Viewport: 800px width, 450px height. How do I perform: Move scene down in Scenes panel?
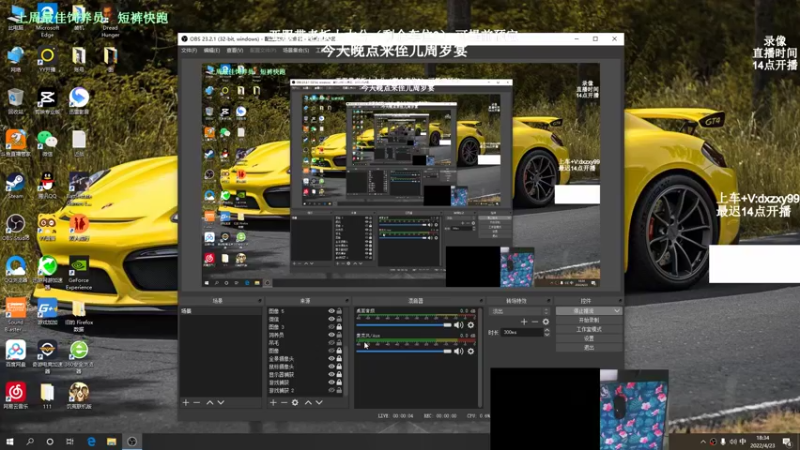(x=221, y=403)
